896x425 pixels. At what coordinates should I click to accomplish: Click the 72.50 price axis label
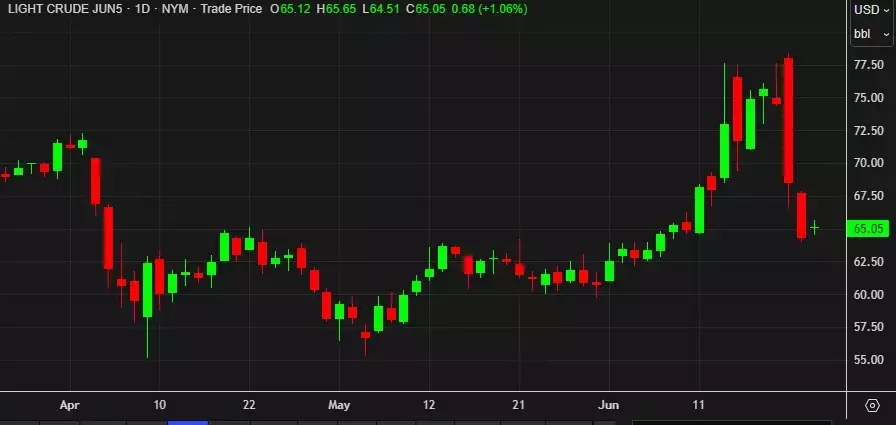click(868, 131)
